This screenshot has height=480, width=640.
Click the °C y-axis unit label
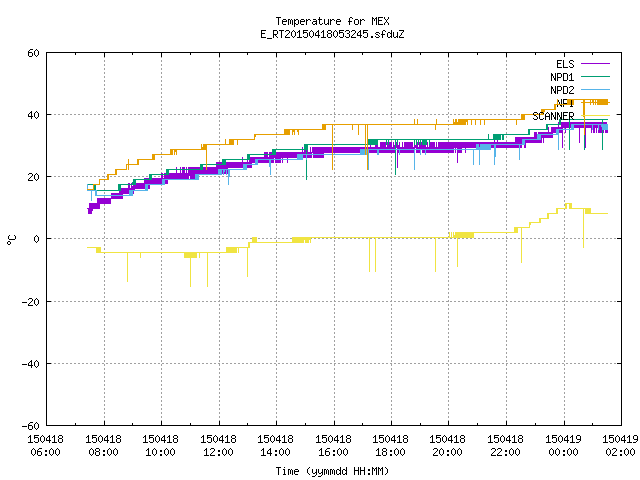(11, 240)
